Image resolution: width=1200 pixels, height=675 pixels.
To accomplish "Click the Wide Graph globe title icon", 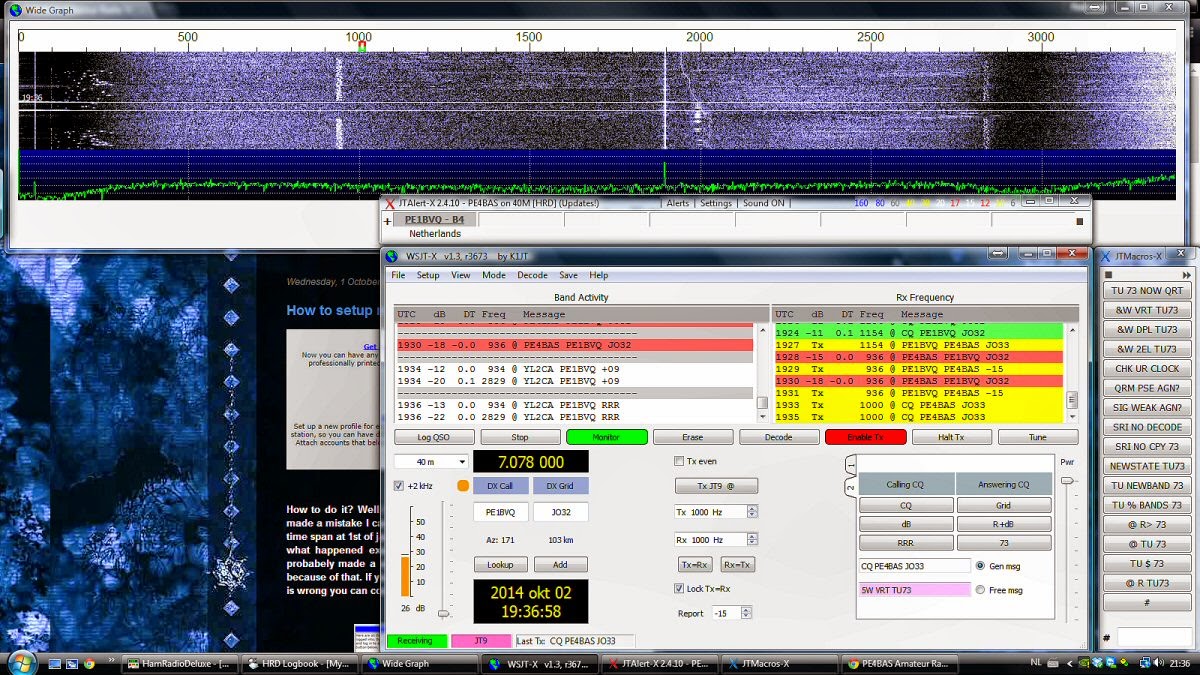I will (x=15, y=9).
